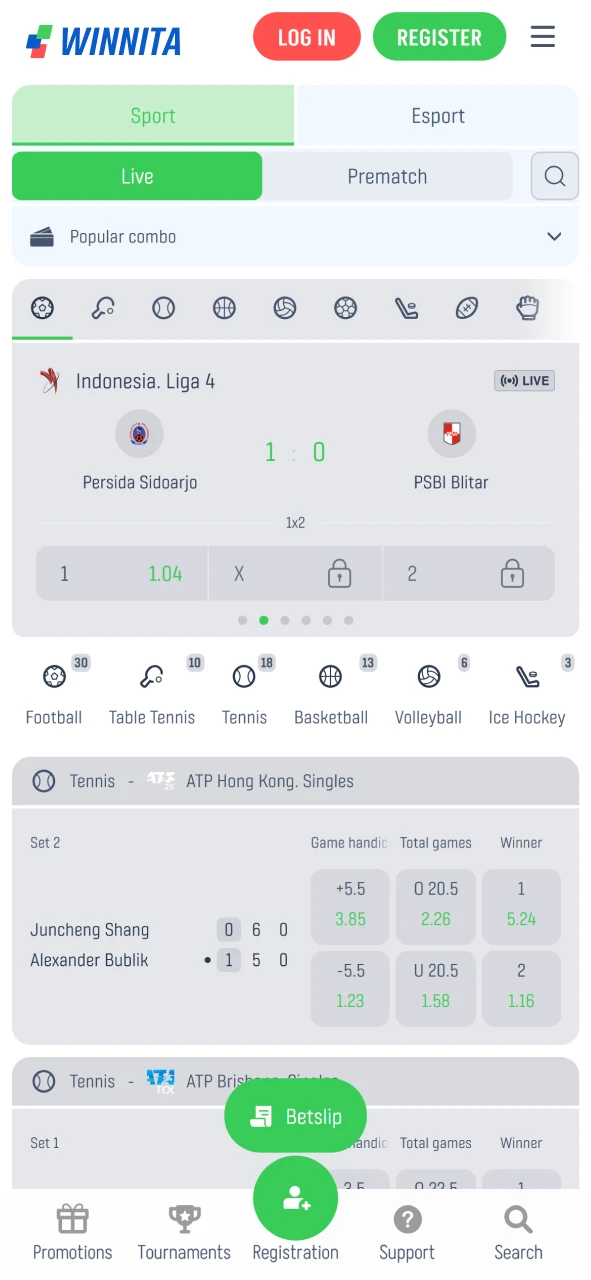Select the Sport mode toggle
Image resolution: width=591 pixels, height=1280 pixels.
(x=153, y=115)
